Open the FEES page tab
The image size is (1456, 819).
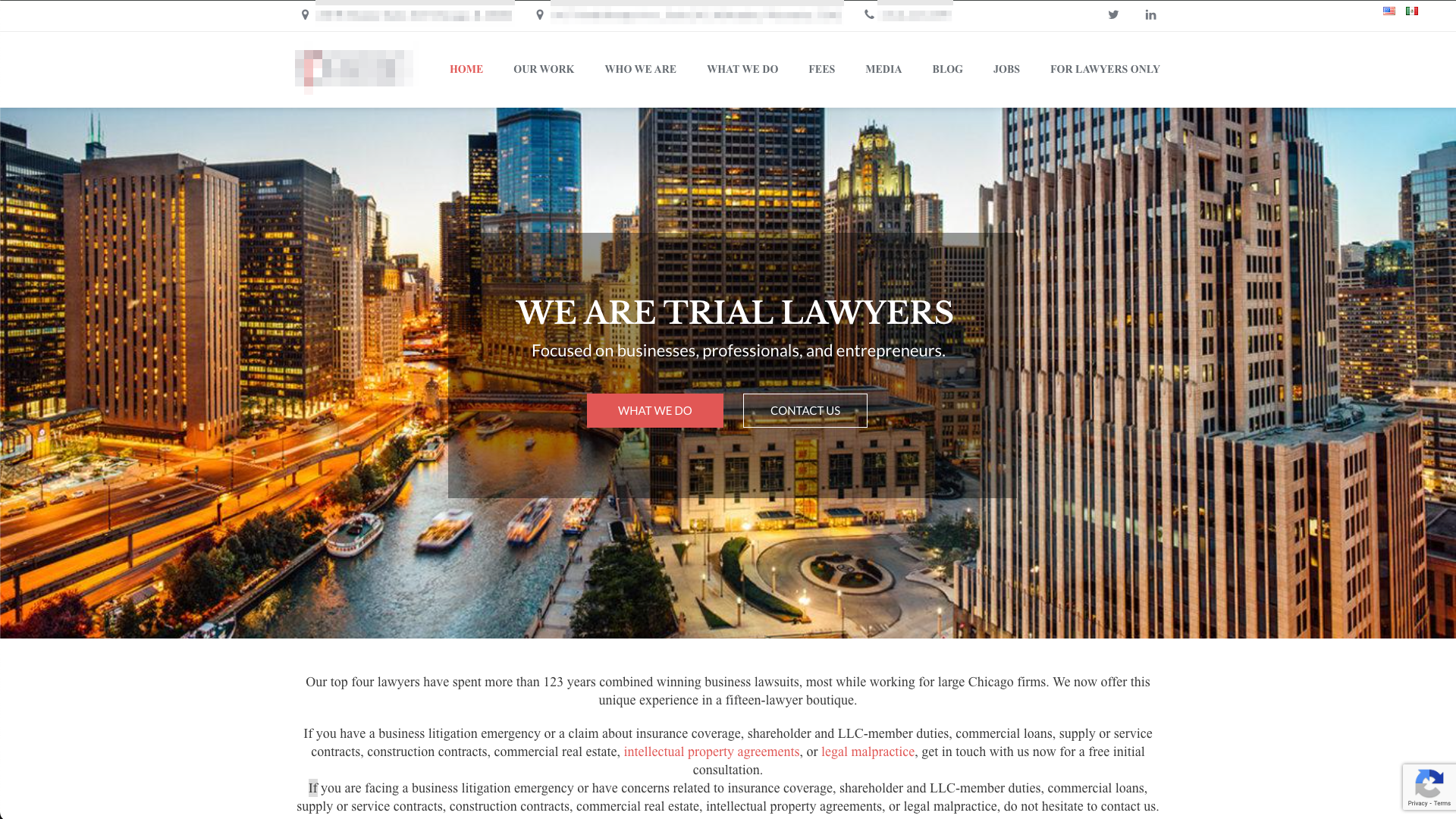tap(821, 69)
